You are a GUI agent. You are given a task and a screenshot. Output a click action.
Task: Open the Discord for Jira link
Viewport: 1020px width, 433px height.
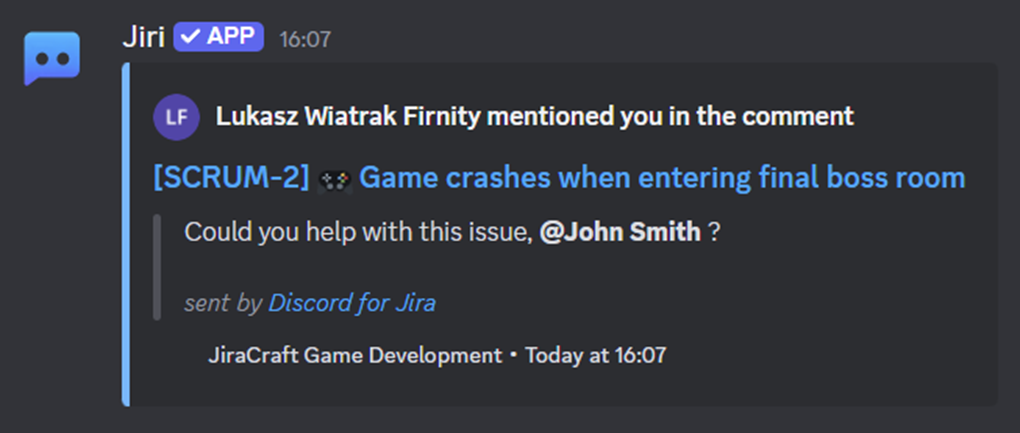click(x=352, y=303)
